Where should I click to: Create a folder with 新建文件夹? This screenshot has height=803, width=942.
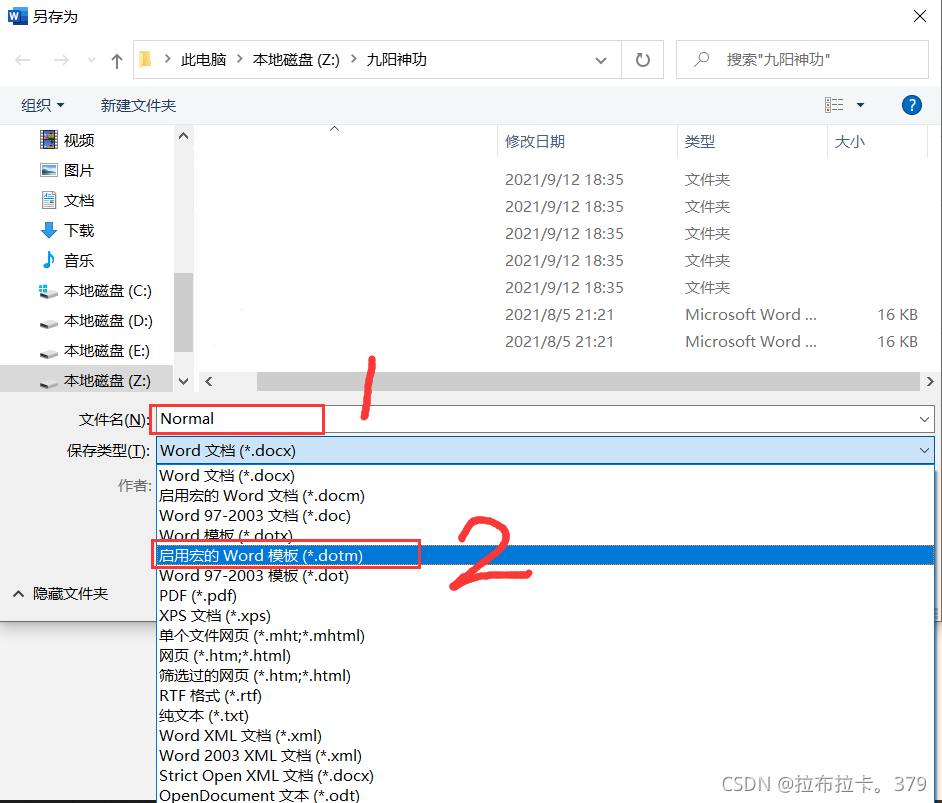[138, 105]
